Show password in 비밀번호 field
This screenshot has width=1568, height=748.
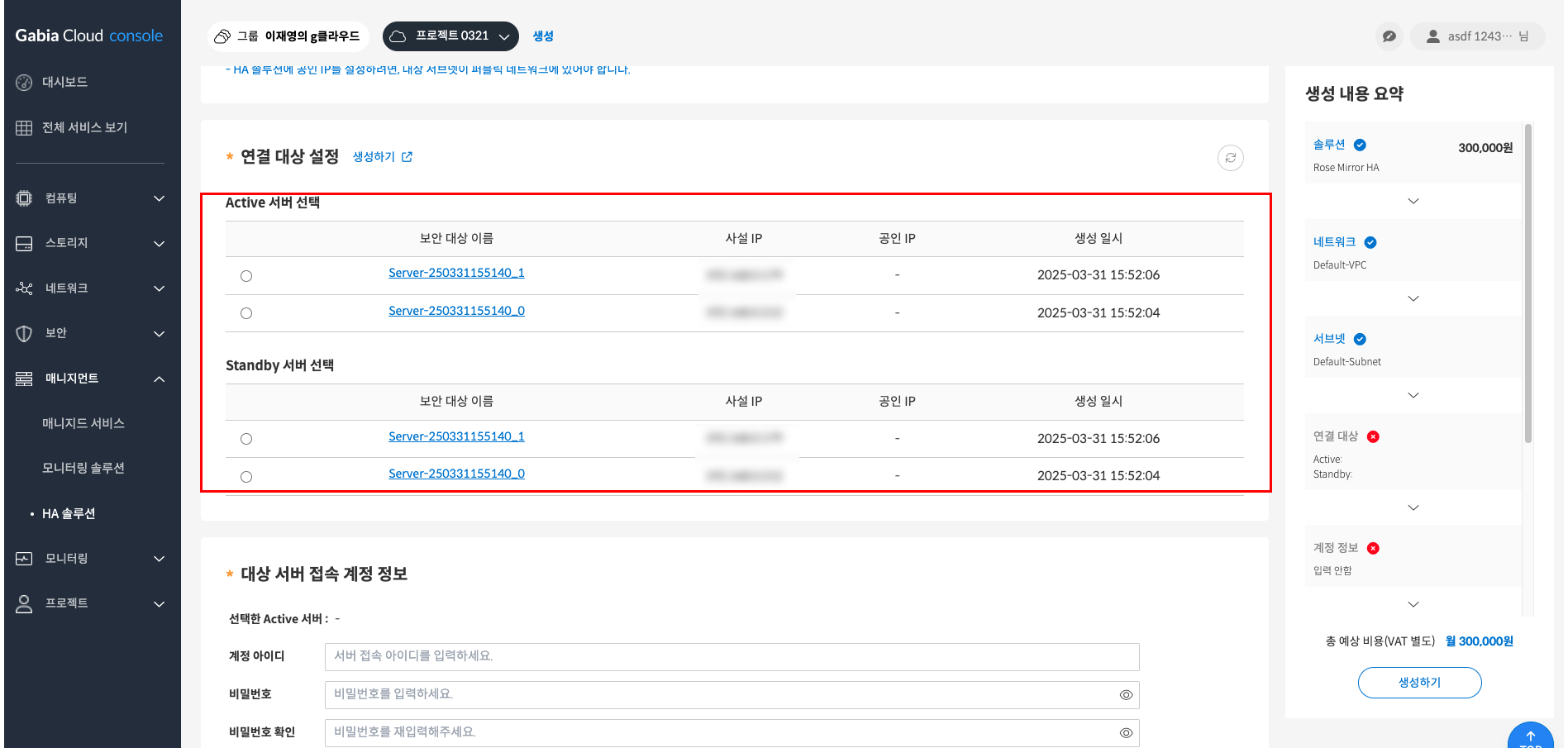[x=1126, y=695]
